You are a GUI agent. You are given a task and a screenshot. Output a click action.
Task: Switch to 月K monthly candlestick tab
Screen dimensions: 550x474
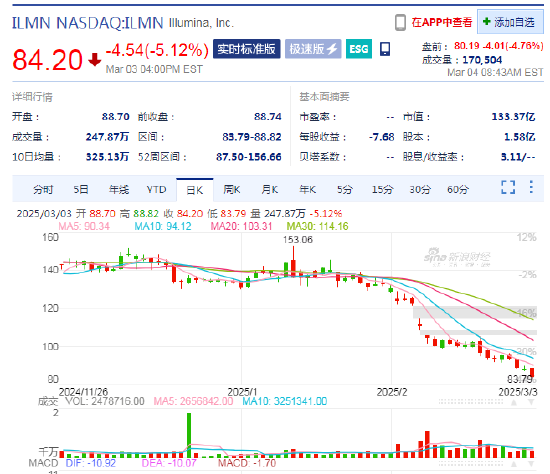click(x=270, y=190)
